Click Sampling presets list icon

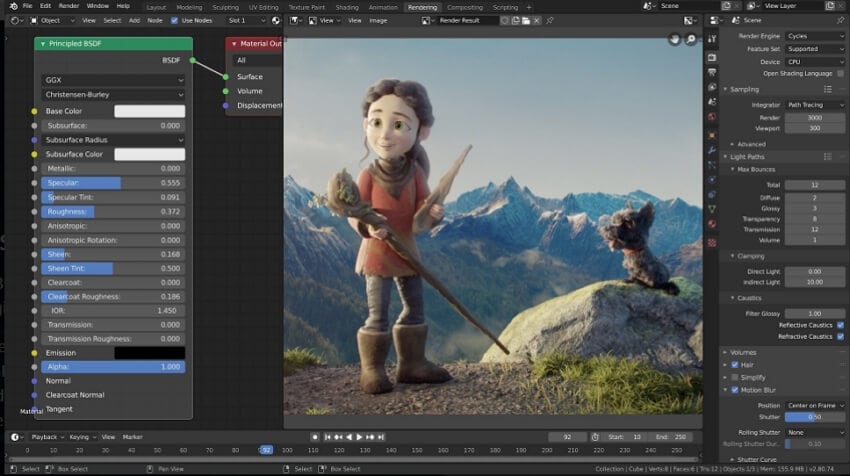coord(828,89)
